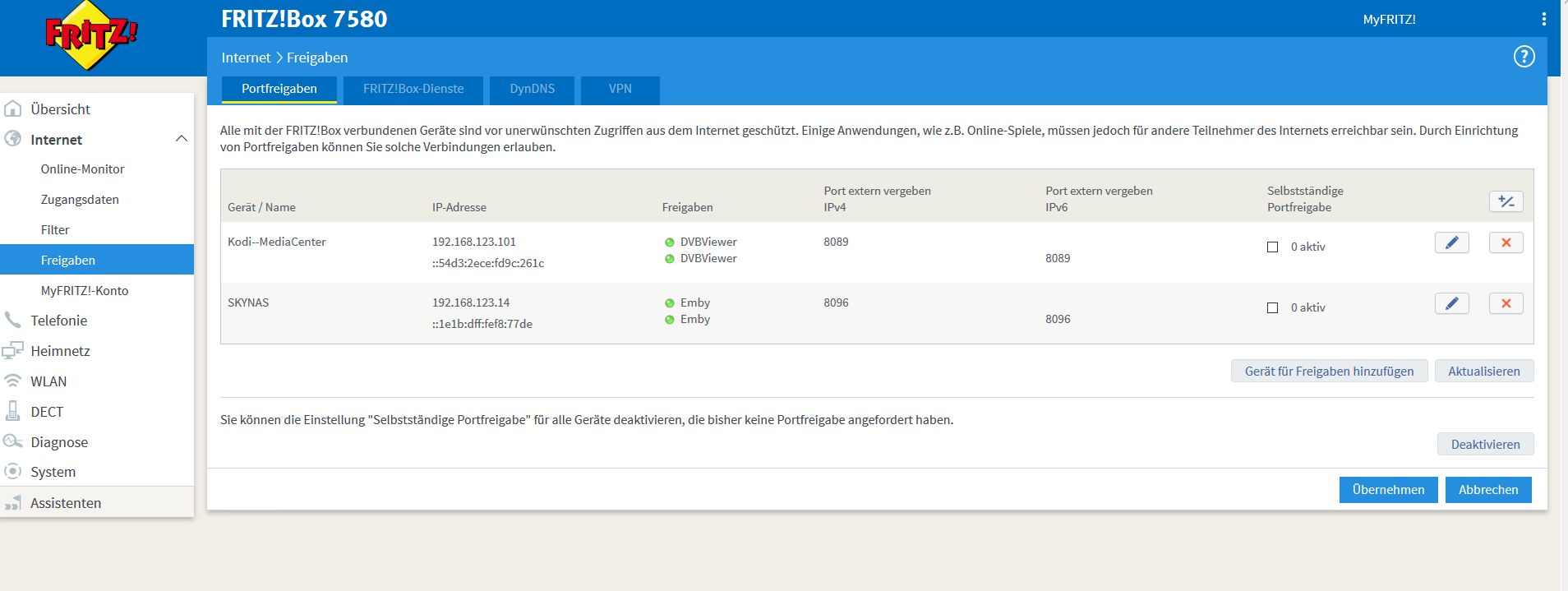Click green status dot of first DVBViewer
The image size is (1568, 591).
[670, 242]
